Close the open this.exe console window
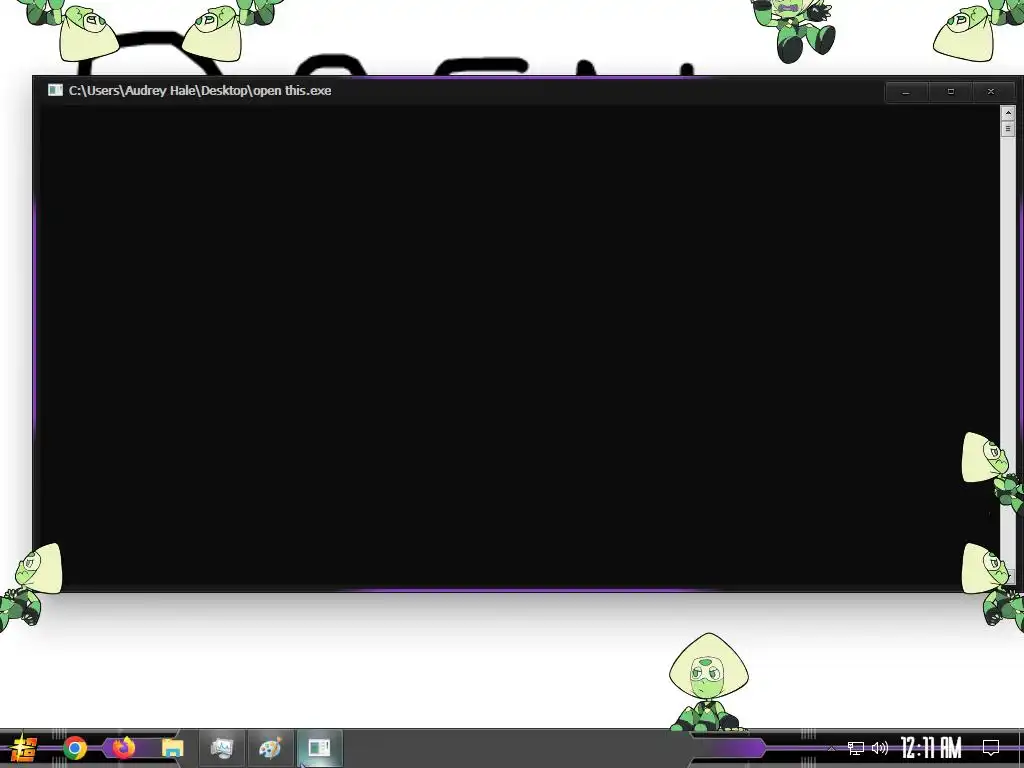Image resolution: width=1024 pixels, height=768 pixels. pyautogui.click(x=991, y=92)
